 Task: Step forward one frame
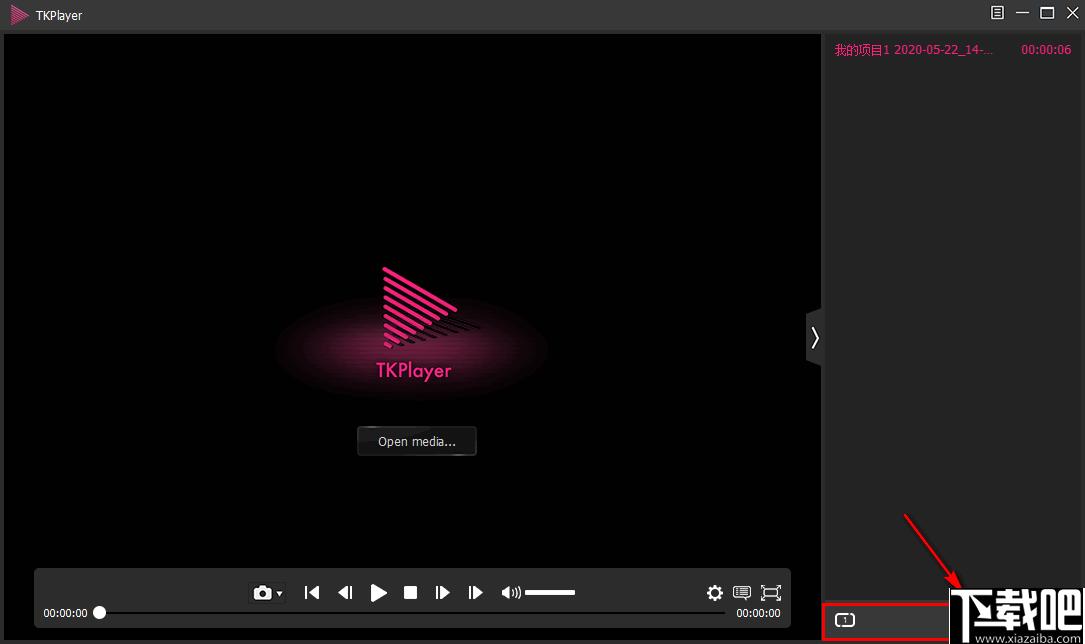tap(442, 593)
